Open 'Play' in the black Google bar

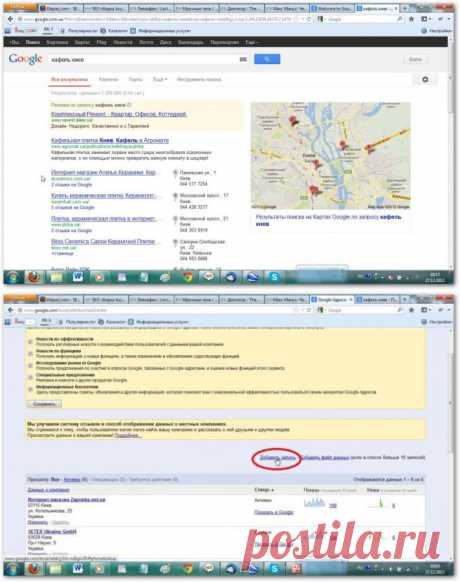102,42
